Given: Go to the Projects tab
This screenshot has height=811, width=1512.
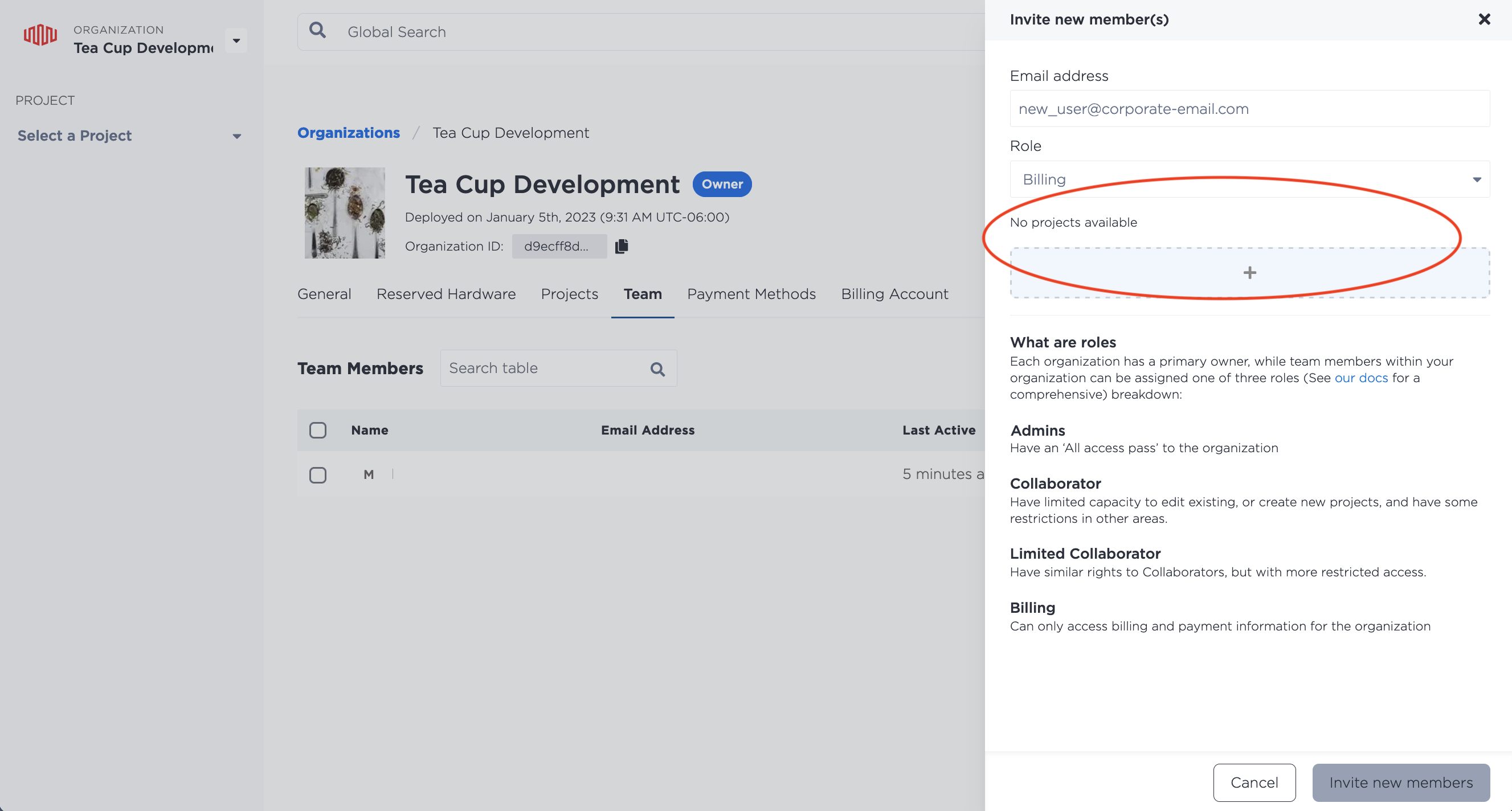Looking at the screenshot, I should coord(569,294).
